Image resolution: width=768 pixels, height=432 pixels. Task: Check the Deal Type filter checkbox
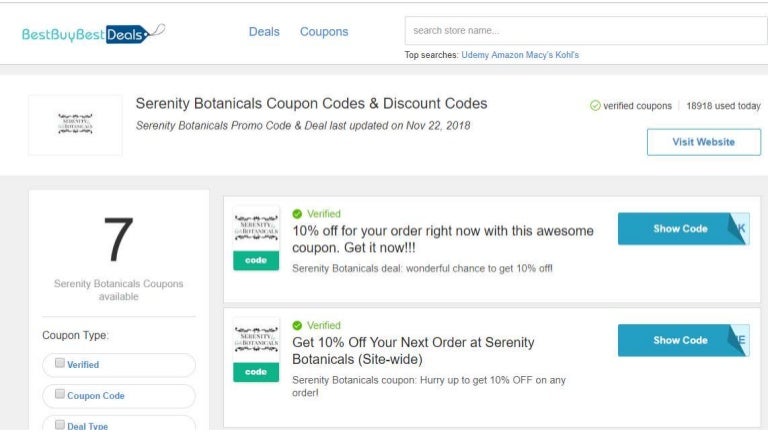(60, 425)
